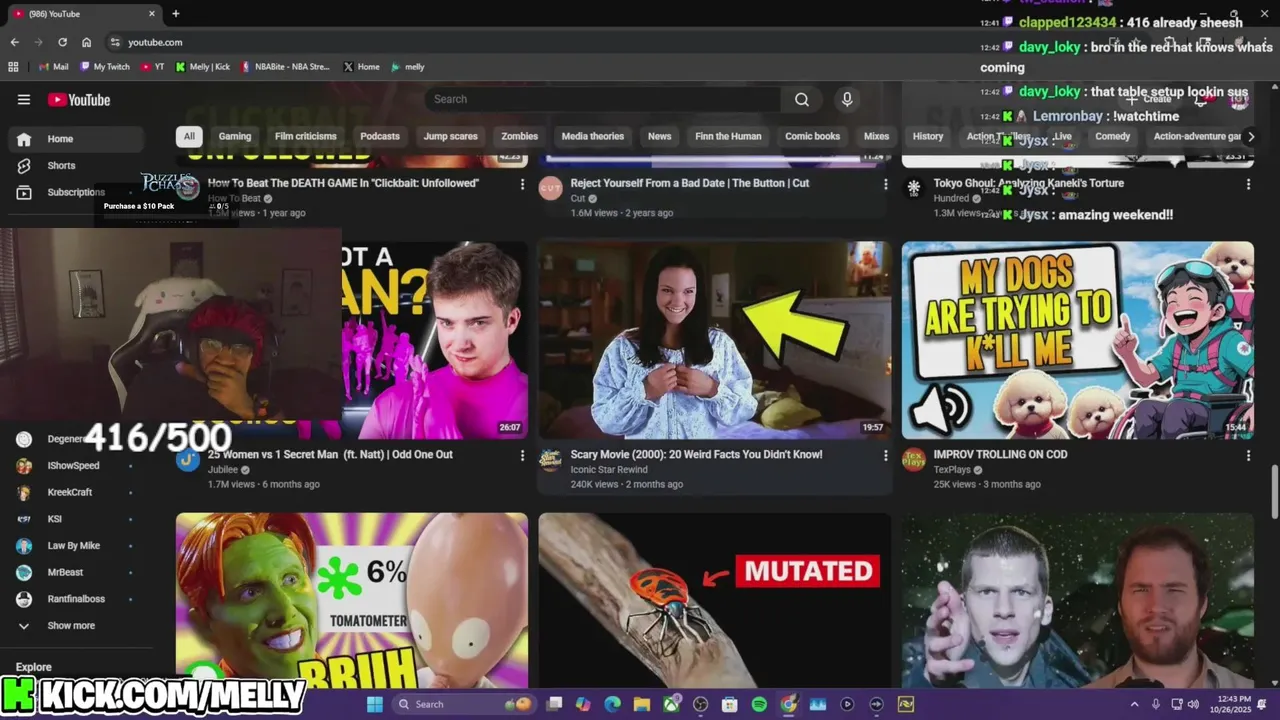
Task: Open options for 25 Women vs 1 Secret Man
Action: click(x=522, y=455)
